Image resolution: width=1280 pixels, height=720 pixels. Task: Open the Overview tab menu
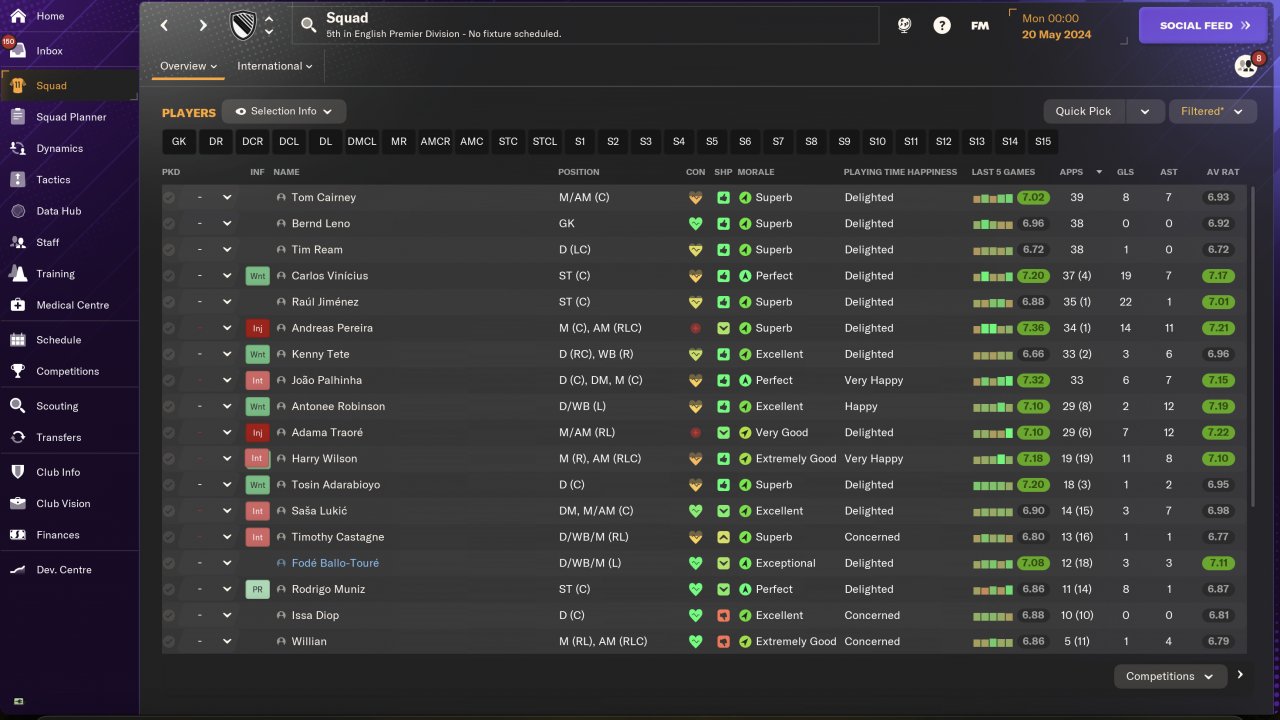tap(188, 66)
